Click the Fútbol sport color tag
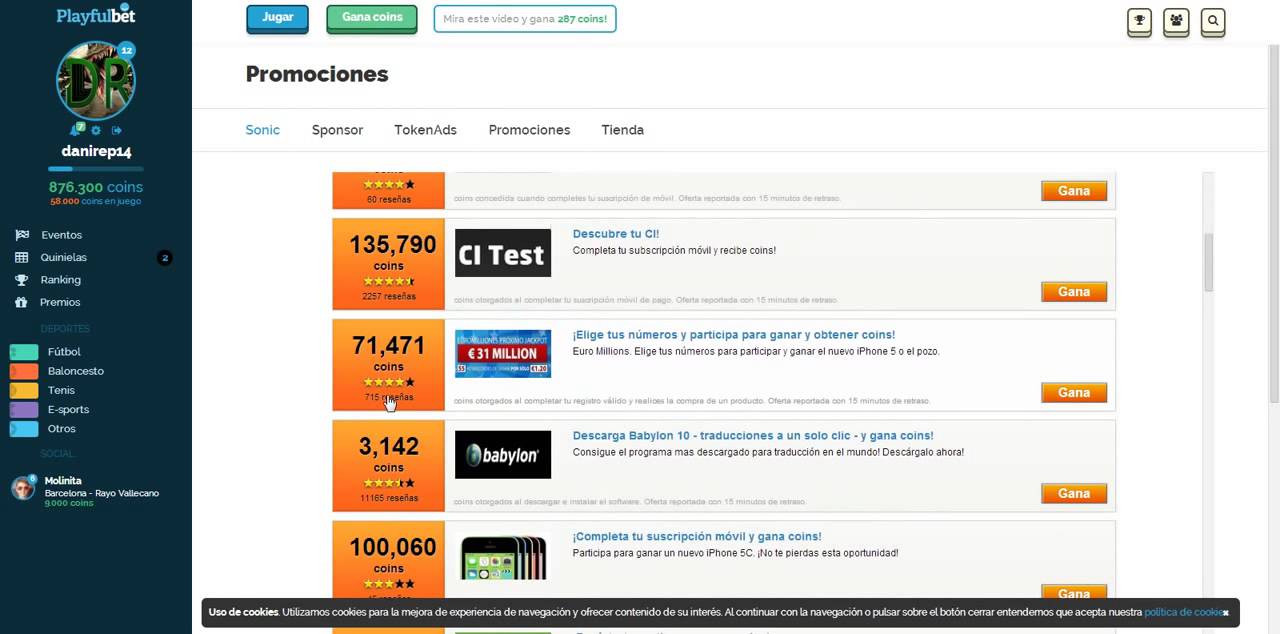 coord(24,352)
